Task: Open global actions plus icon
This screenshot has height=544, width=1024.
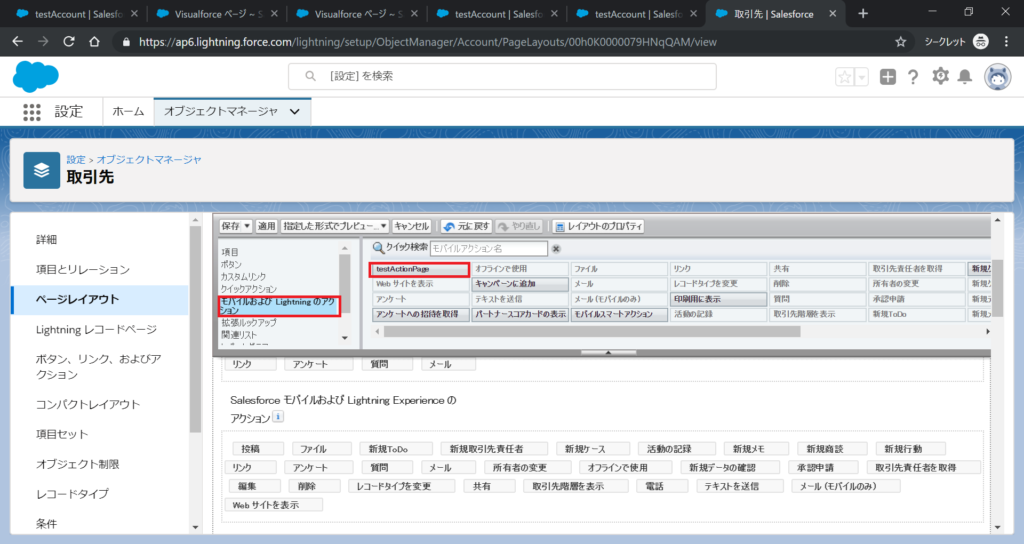Action: click(x=887, y=77)
